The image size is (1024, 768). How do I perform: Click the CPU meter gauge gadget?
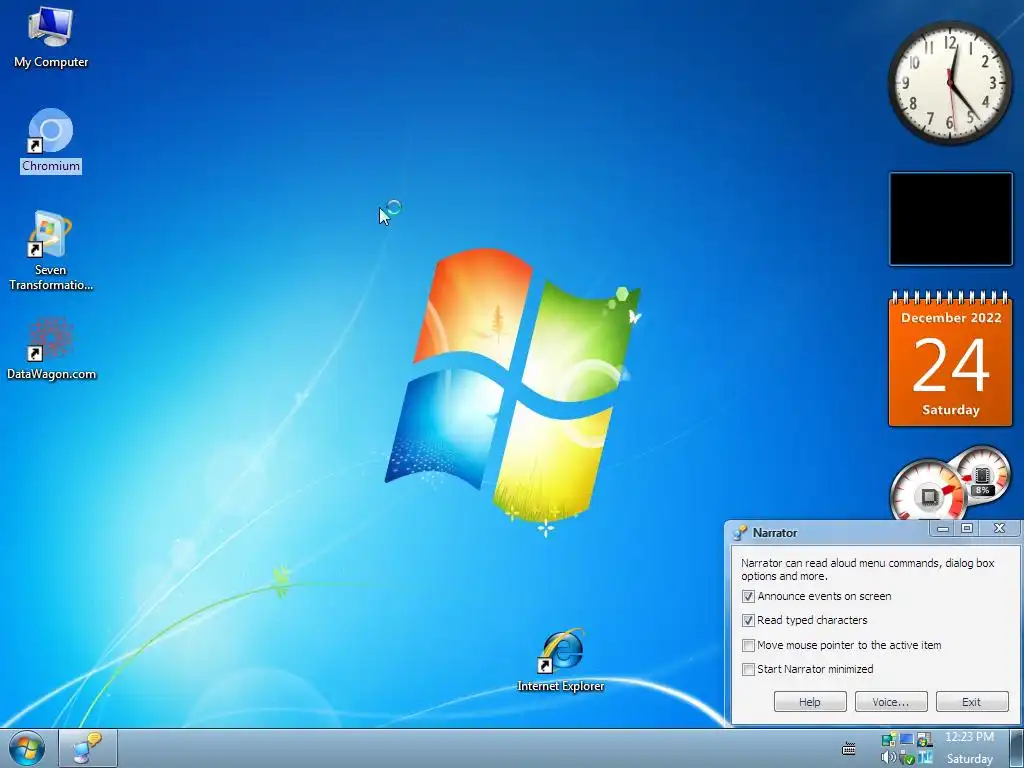928,491
